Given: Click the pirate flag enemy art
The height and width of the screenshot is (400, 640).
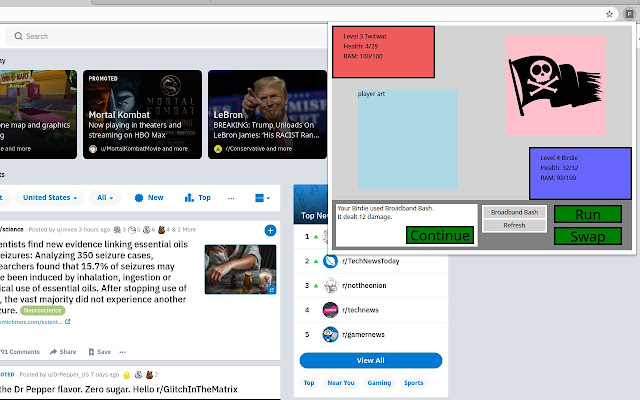Looking at the screenshot, I should pyautogui.click(x=556, y=85).
